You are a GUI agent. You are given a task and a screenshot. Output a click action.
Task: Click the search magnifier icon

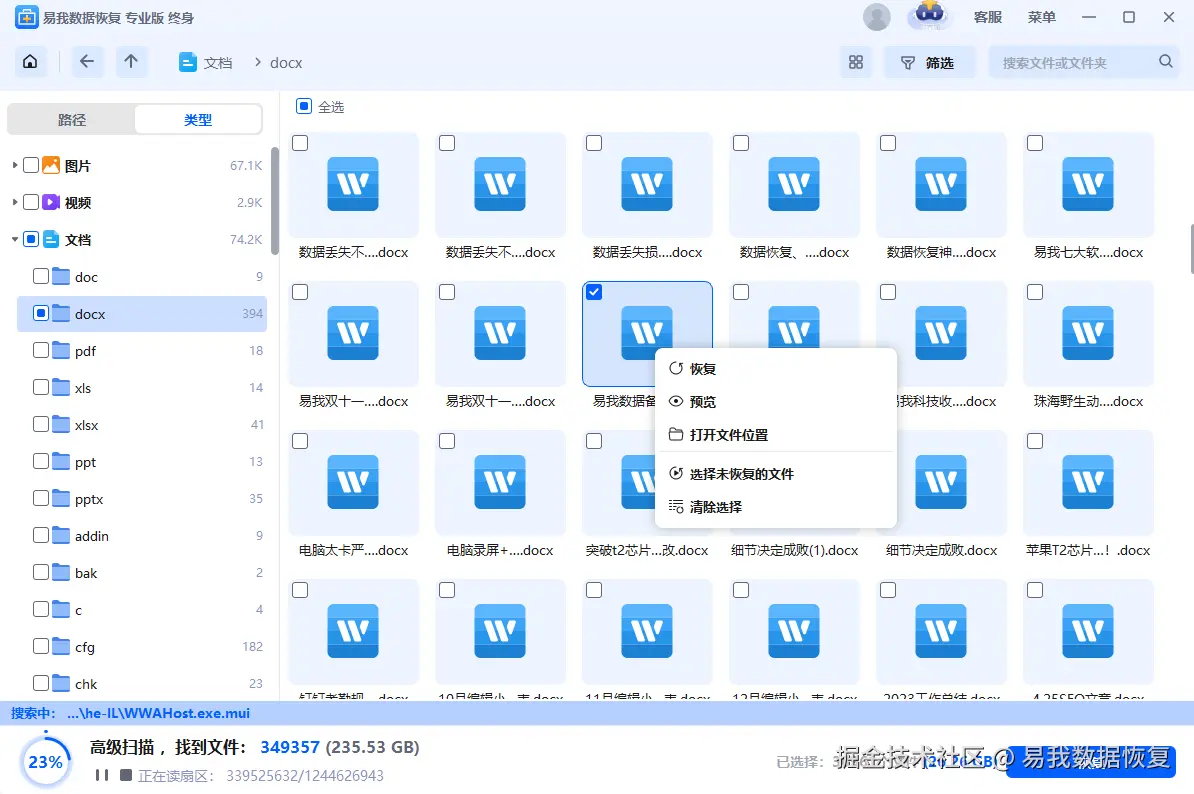click(x=1166, y=62)
